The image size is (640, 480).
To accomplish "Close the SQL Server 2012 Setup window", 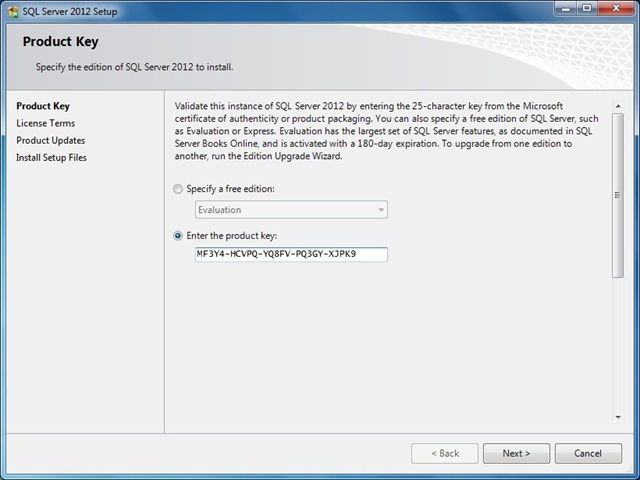I will click(x=616, y=8).
